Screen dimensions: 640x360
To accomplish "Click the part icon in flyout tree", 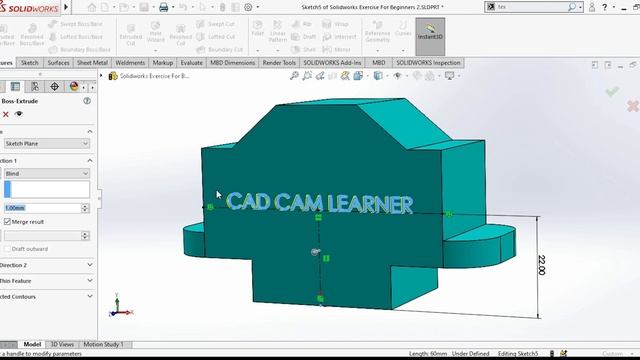I will coord(113,76).
